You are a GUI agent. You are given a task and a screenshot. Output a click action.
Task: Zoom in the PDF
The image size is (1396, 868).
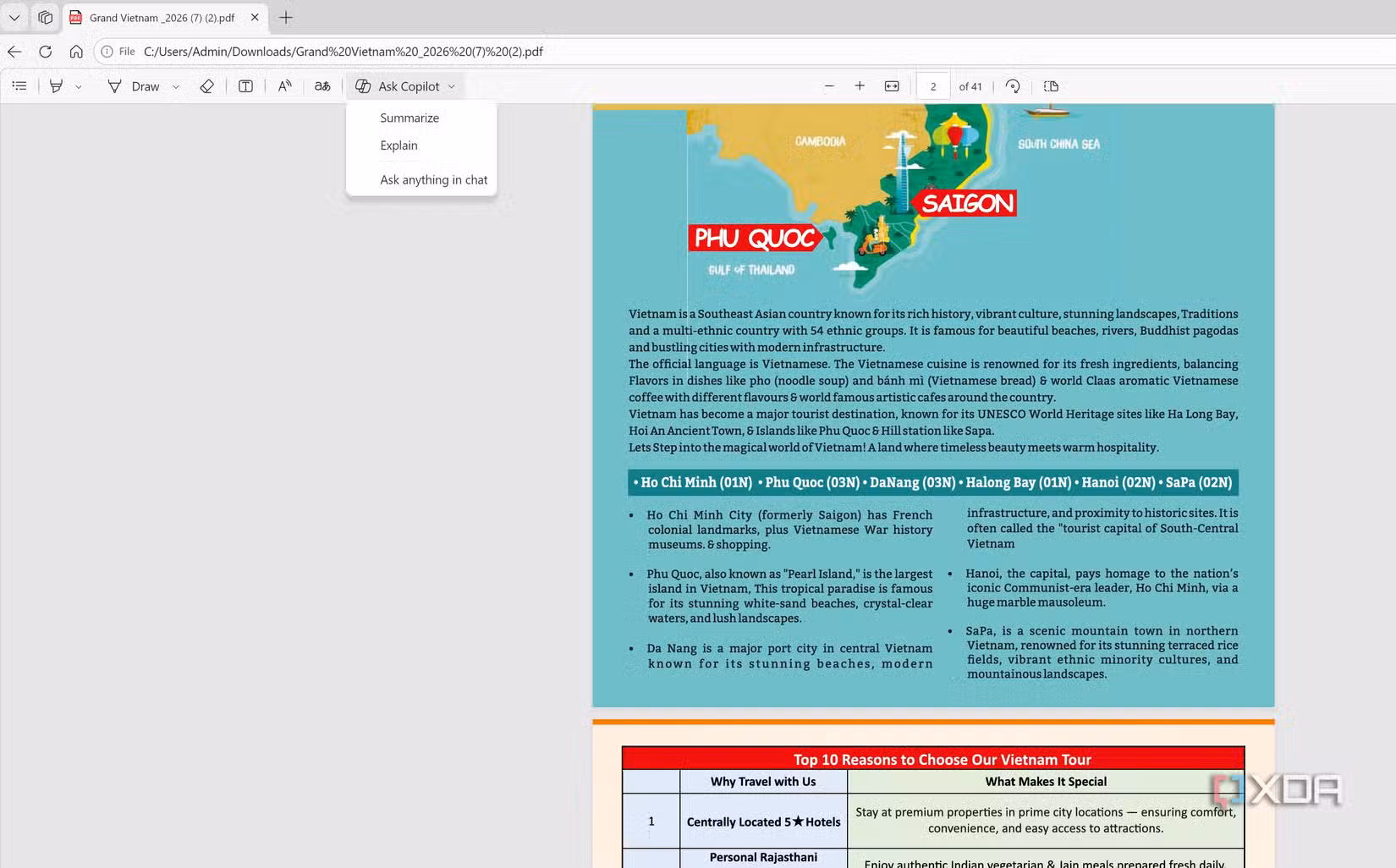(860, 86)
